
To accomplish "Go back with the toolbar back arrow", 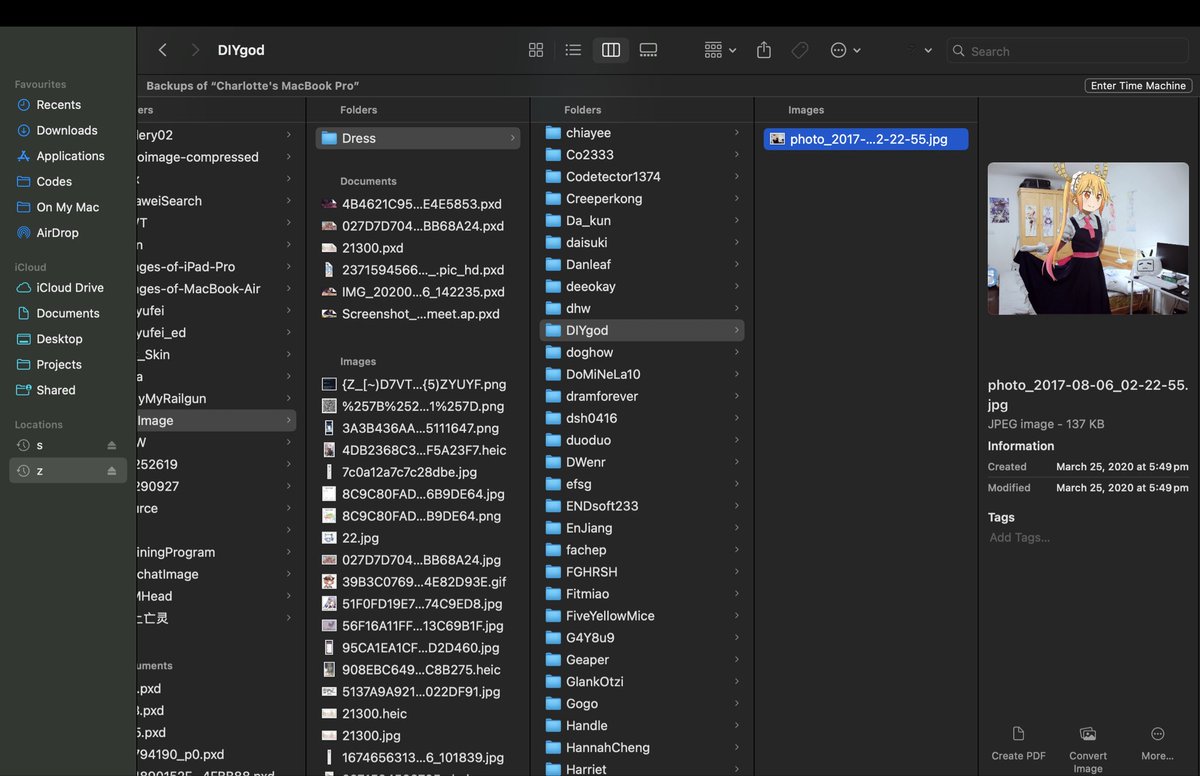I will tap(163, 50).
